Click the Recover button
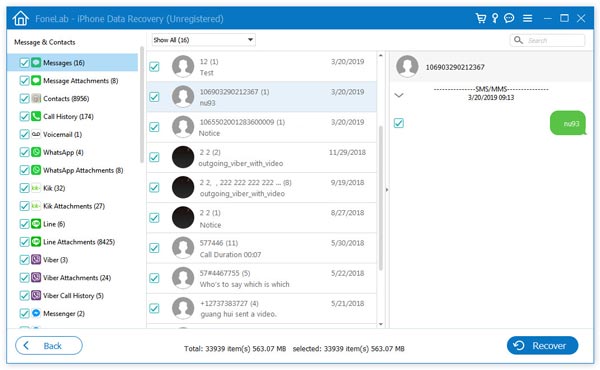This screenshot has width=600, height=370. point(542,346)
